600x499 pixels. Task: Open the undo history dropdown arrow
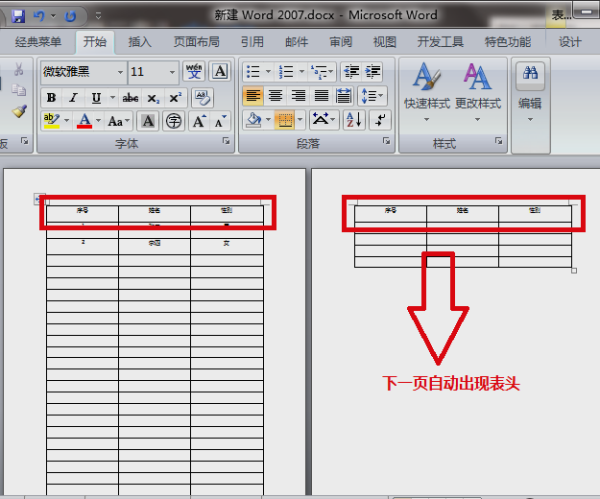pos(53,16)
